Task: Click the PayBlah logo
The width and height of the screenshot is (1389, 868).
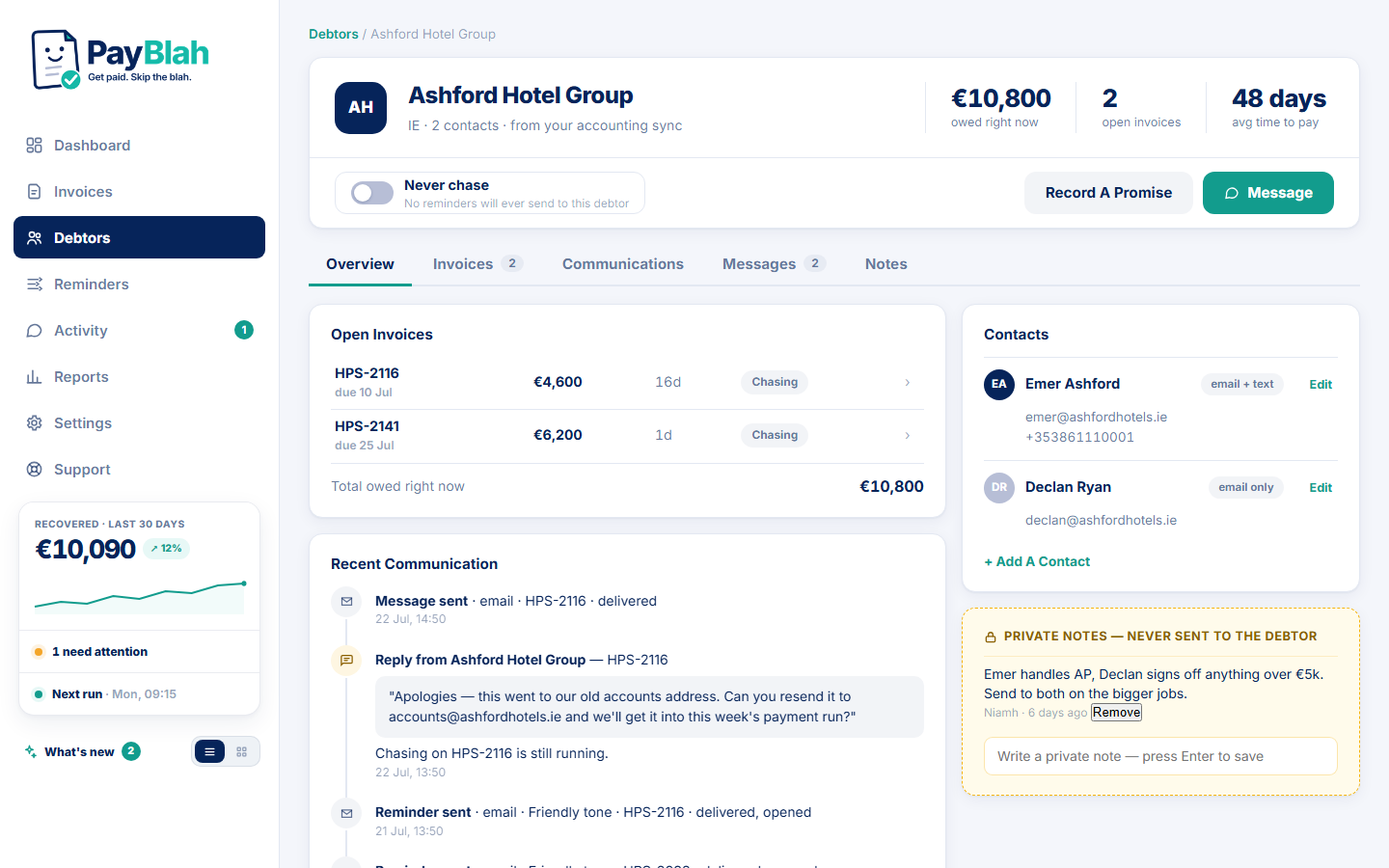Action: 120,60
